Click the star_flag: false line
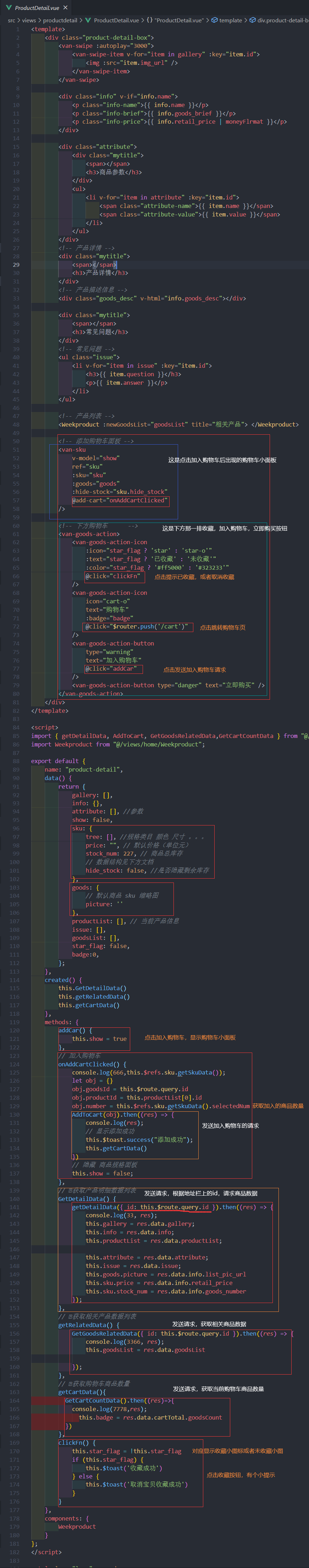309x1568 pixels. pos(100,945)
